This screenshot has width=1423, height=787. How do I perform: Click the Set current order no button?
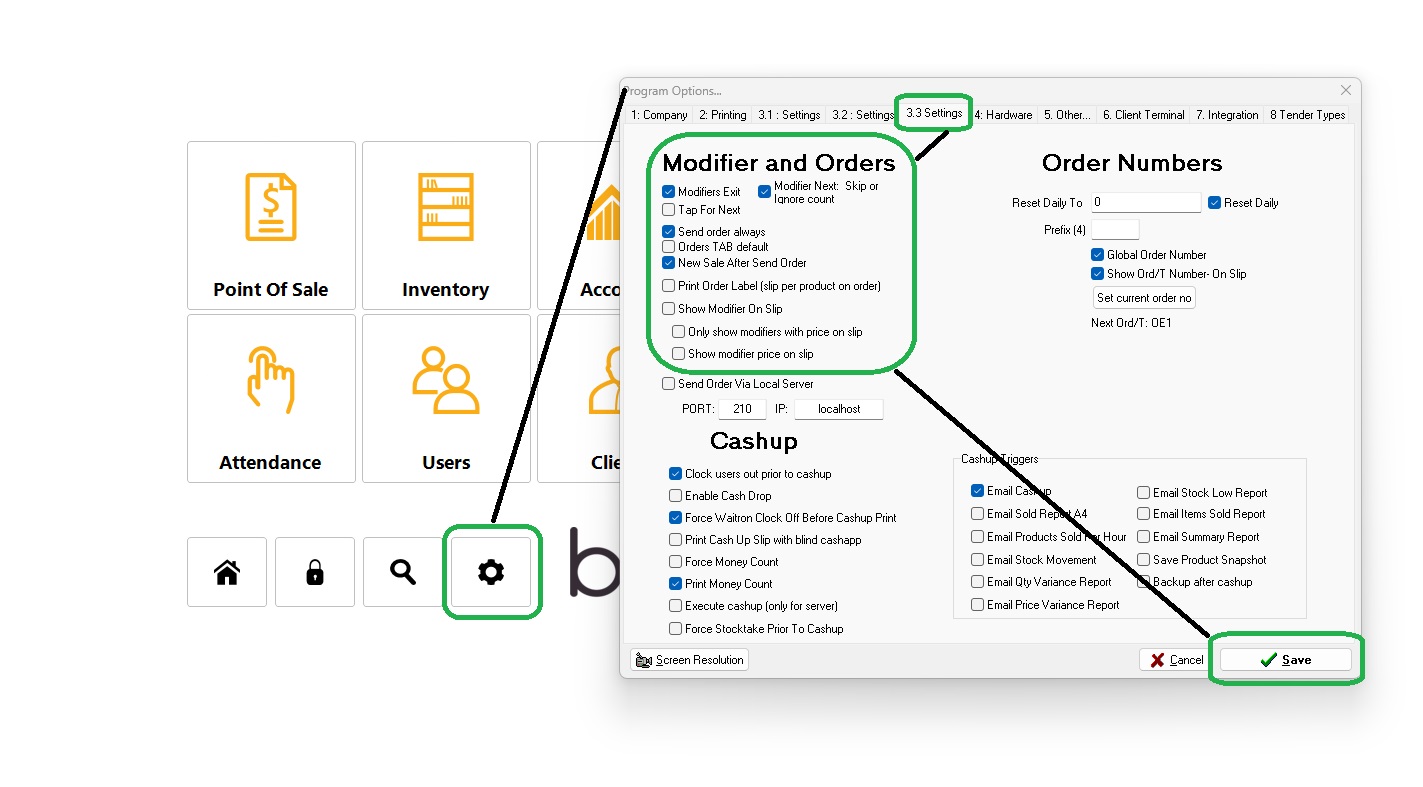1143,297
